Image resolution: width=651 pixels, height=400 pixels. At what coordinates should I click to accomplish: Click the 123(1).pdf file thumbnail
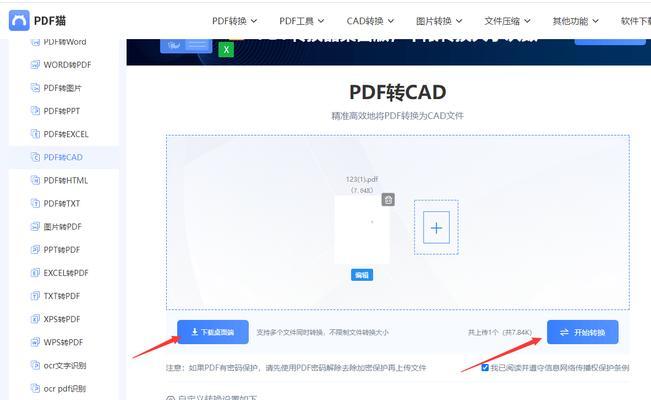(x=362, y=230)
